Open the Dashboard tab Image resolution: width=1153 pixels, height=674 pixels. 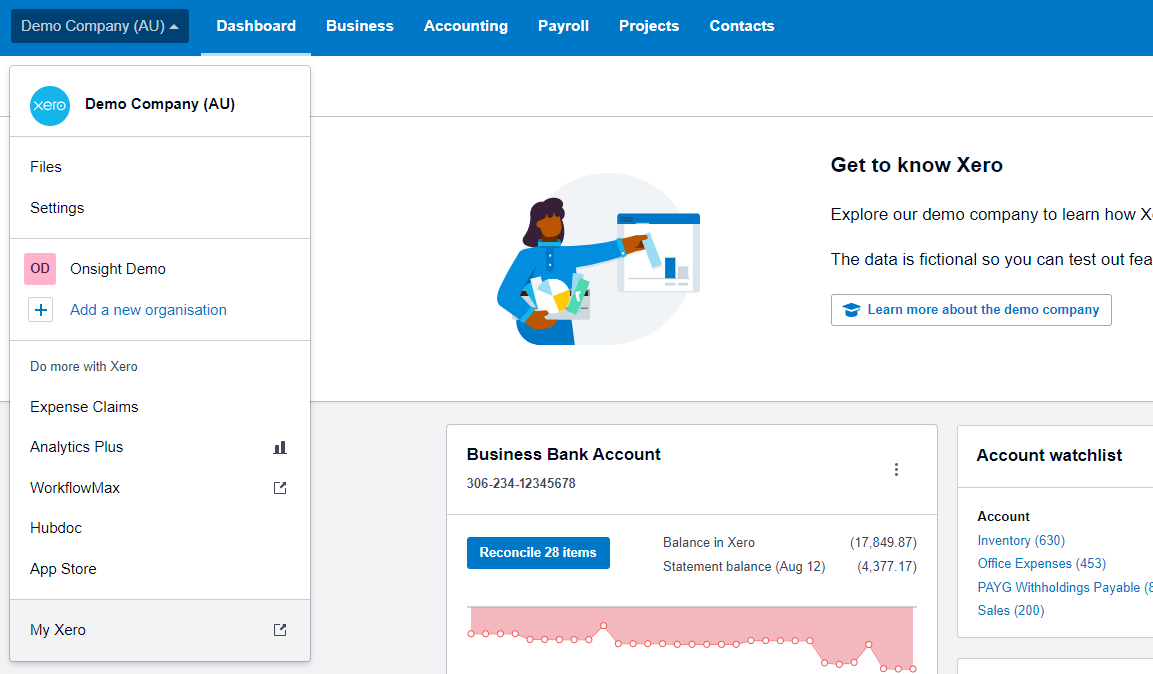click(x=256, y=26)
